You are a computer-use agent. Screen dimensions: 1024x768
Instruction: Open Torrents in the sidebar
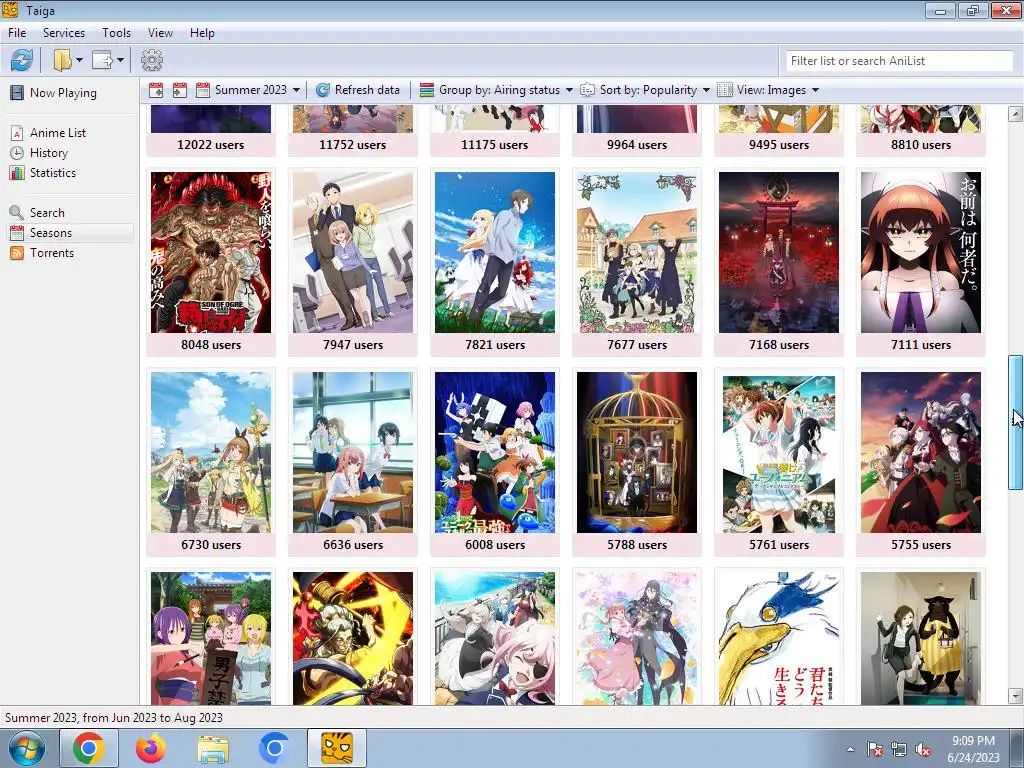pos(52,253)
